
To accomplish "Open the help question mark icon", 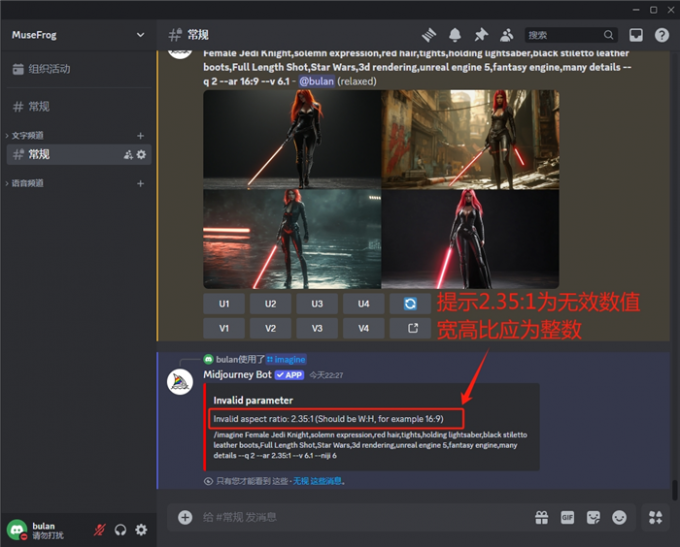I will pyautogui.click(x=662, y=35).
